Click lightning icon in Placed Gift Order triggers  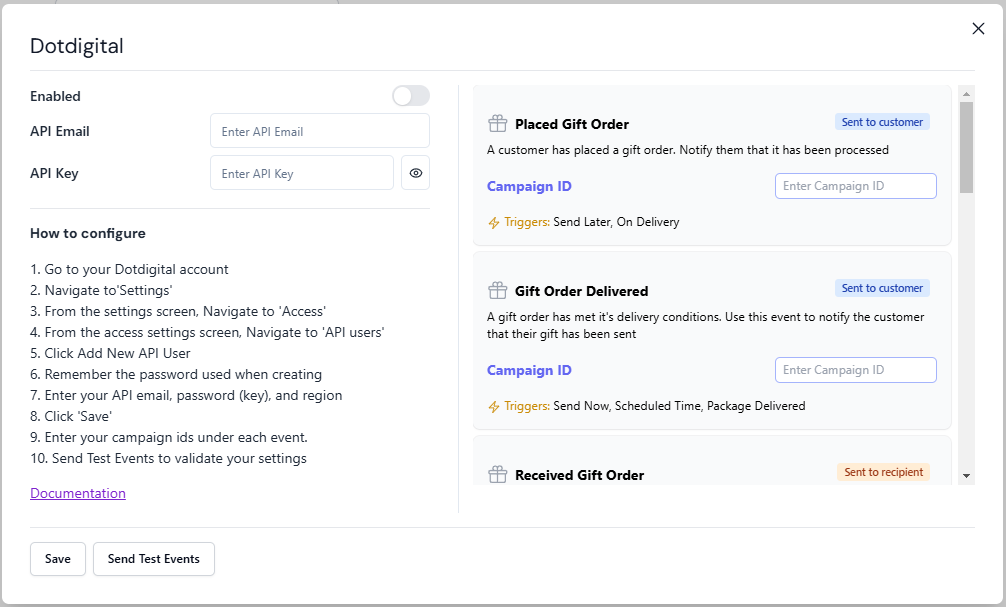click(x=493, y=223)
